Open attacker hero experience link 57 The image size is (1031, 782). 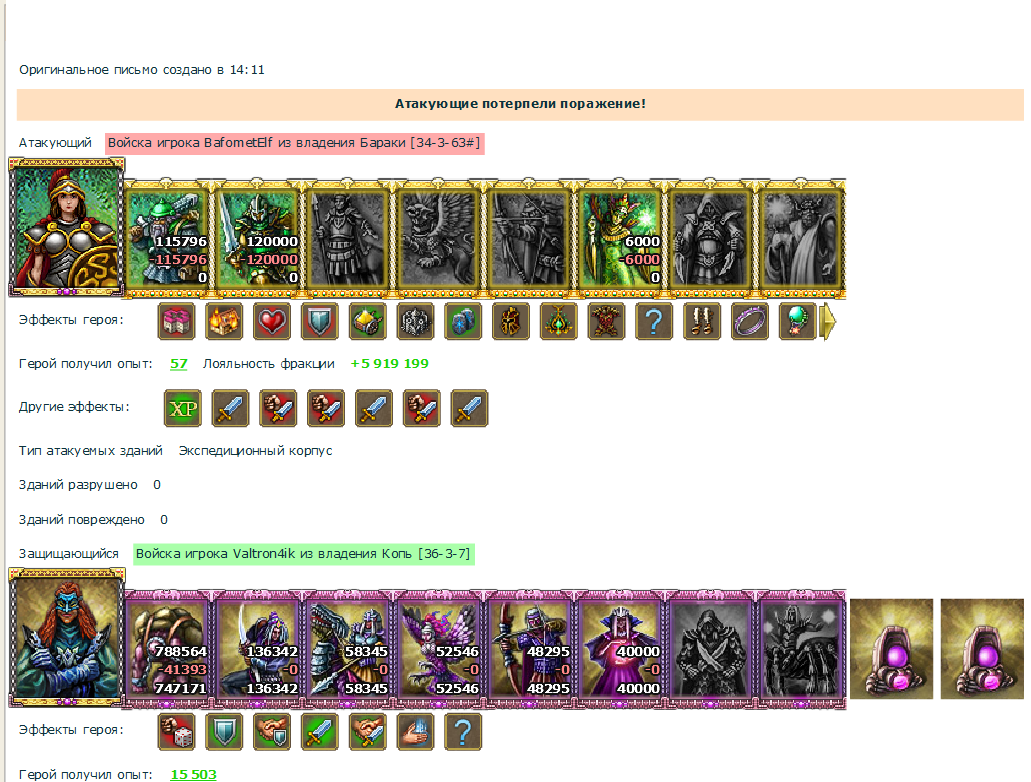(179, 364)
